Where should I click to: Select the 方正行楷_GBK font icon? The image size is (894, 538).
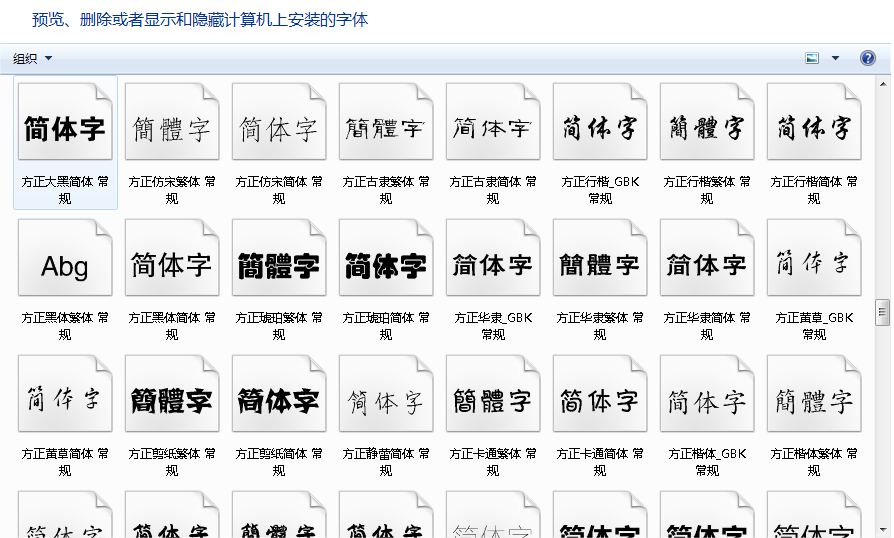click(x=600, y=121)
